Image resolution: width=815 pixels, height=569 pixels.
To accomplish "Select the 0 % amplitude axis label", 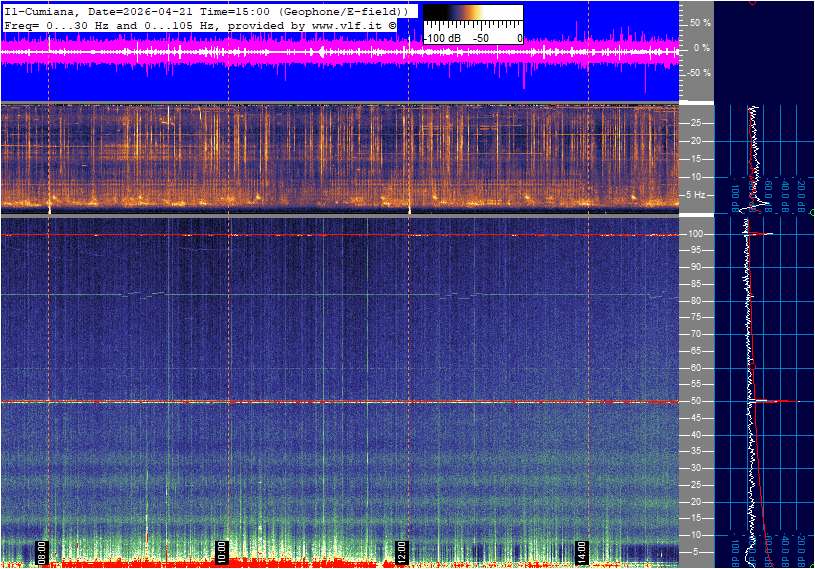I will tap(702, 47).
